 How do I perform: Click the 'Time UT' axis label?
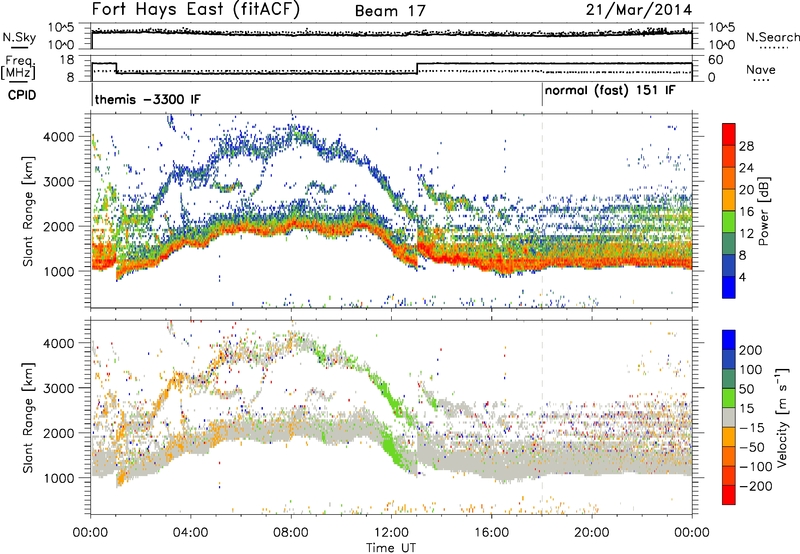pyautogui.click(x=391, y=547)
